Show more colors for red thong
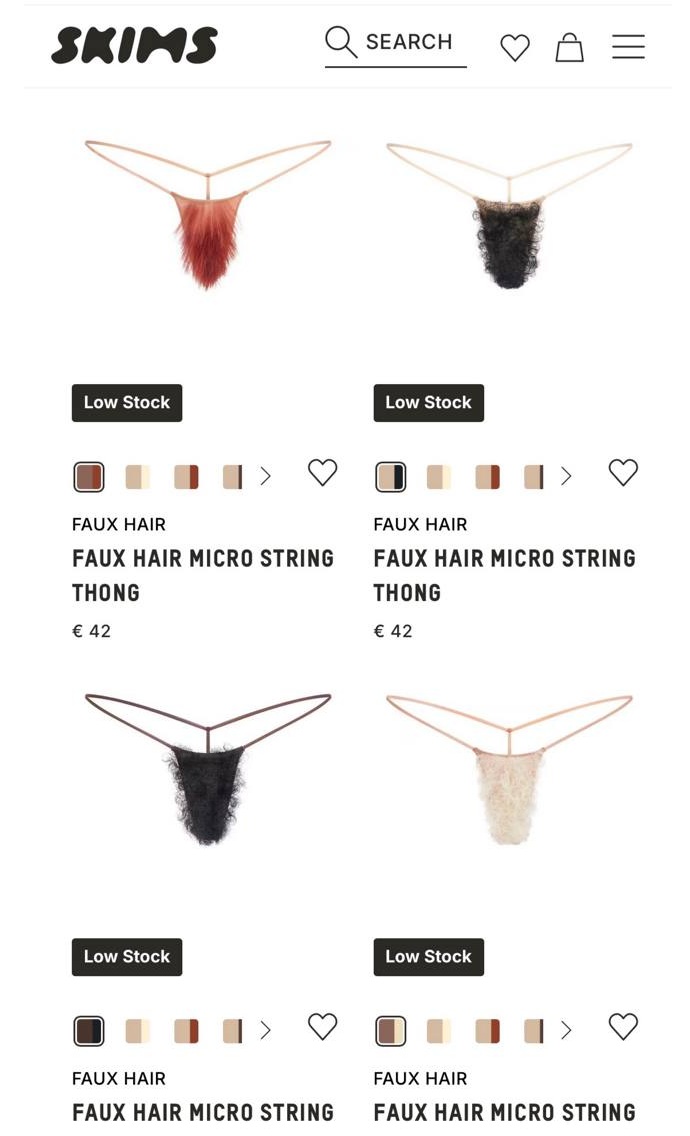 point(265,476)
